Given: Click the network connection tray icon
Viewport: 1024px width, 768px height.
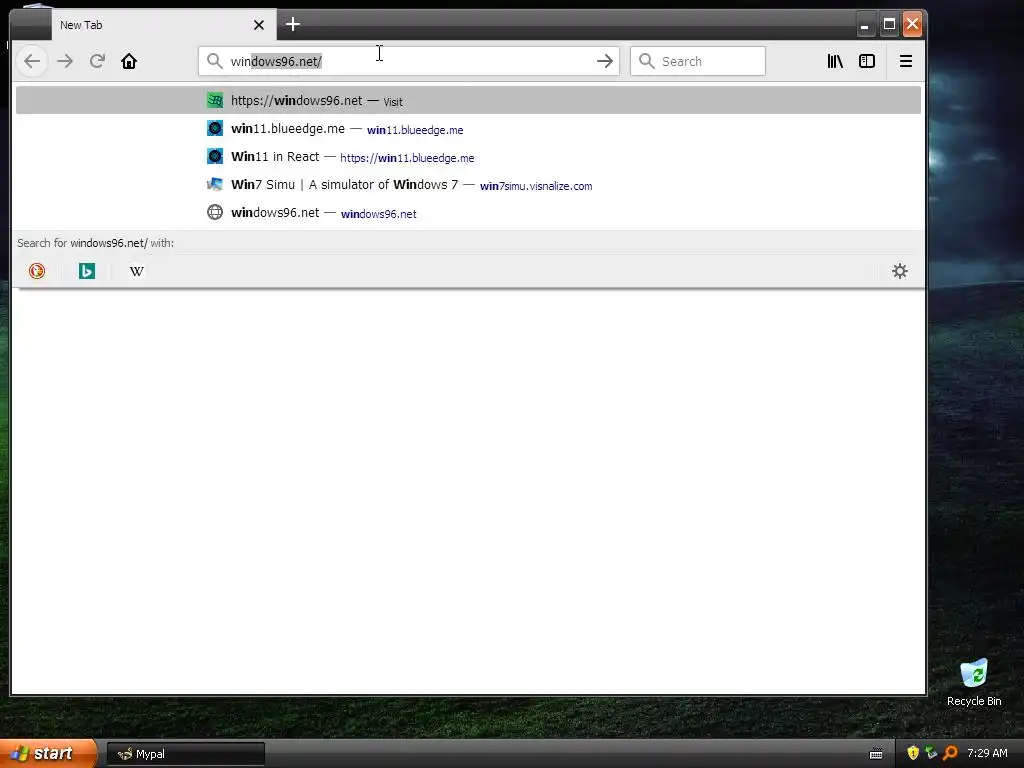Looking at the screenshot, I should click(931, 753).
